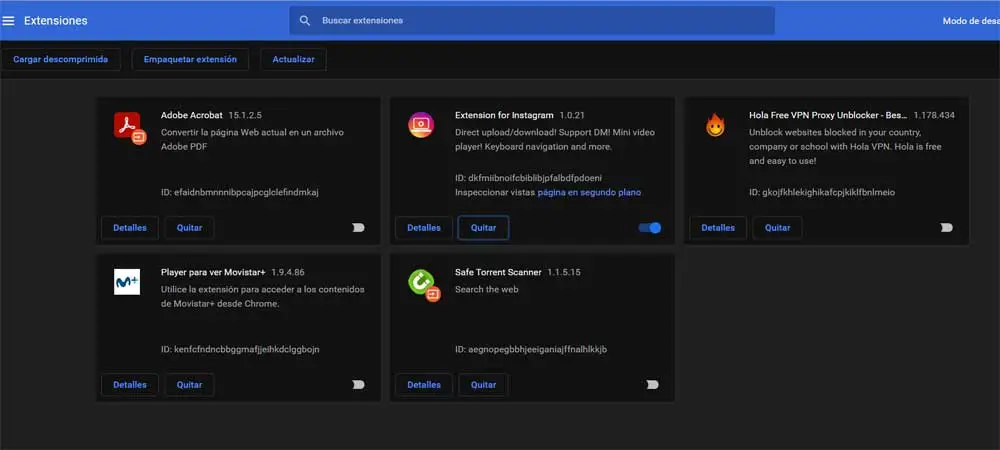Click the Actualizar button

coord(293,59)
